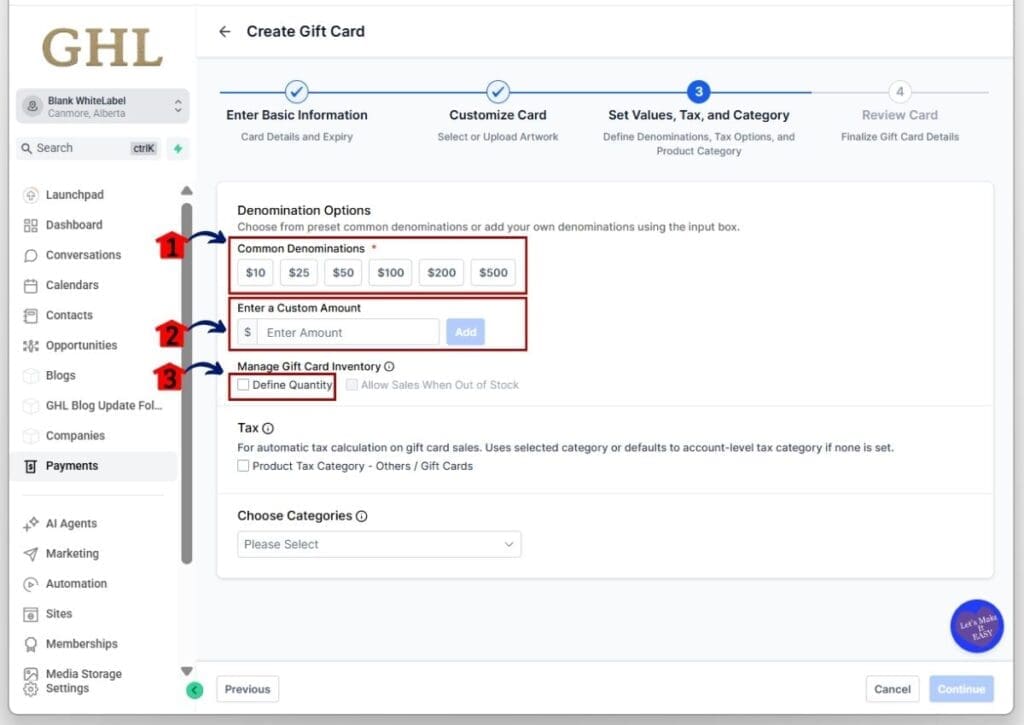The width and height of the screenshot is (1024, 725).
Task: Go to Payments in the sidebar
Action: pos(72,466)
